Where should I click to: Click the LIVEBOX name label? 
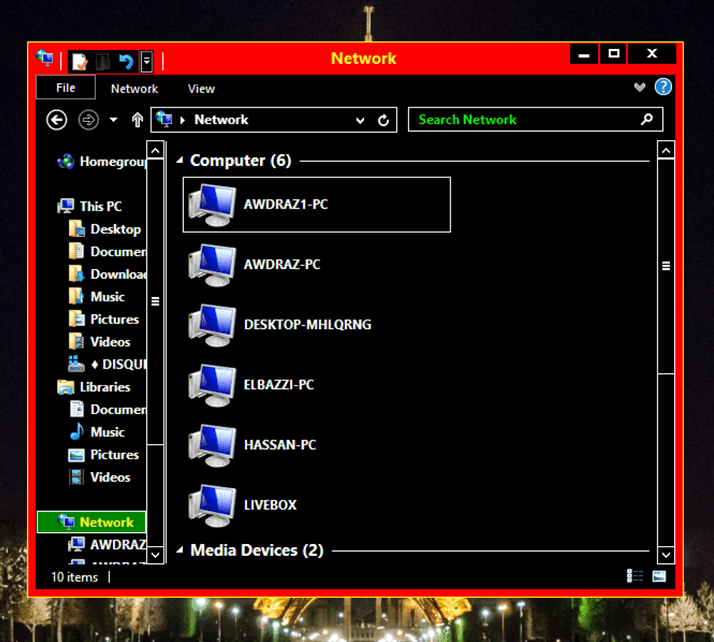(270, 505)
